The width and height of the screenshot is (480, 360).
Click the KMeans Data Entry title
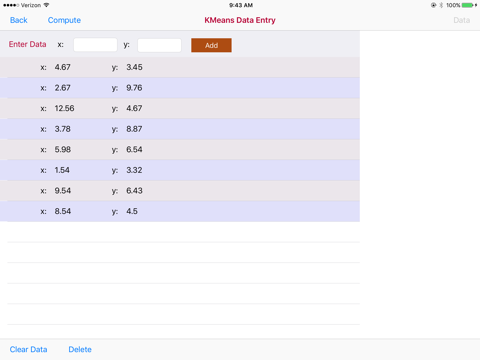coord(240,20)
